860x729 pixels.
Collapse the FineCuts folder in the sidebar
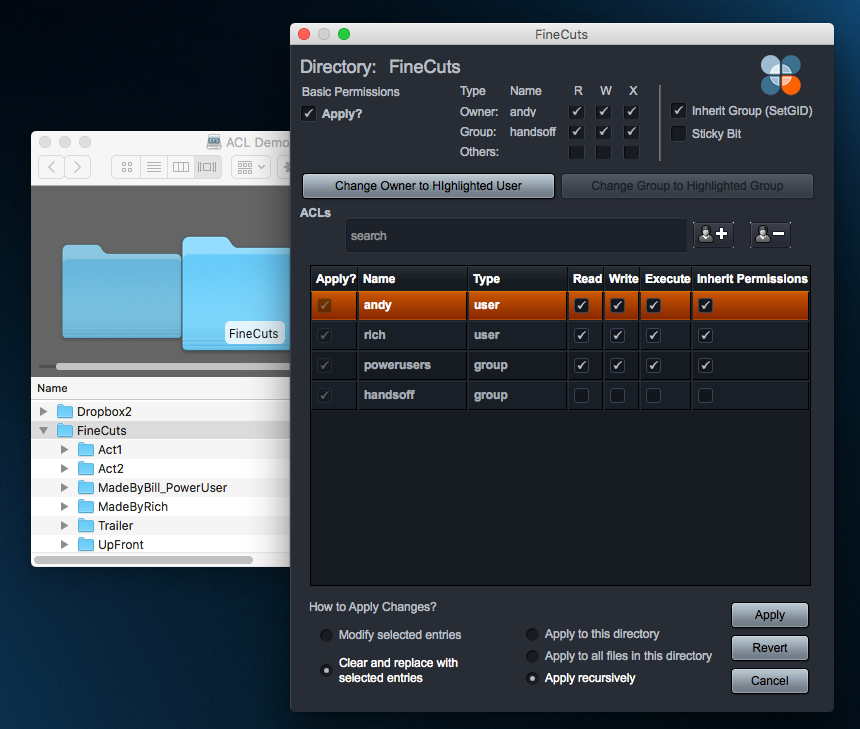[x=43, y=430]
